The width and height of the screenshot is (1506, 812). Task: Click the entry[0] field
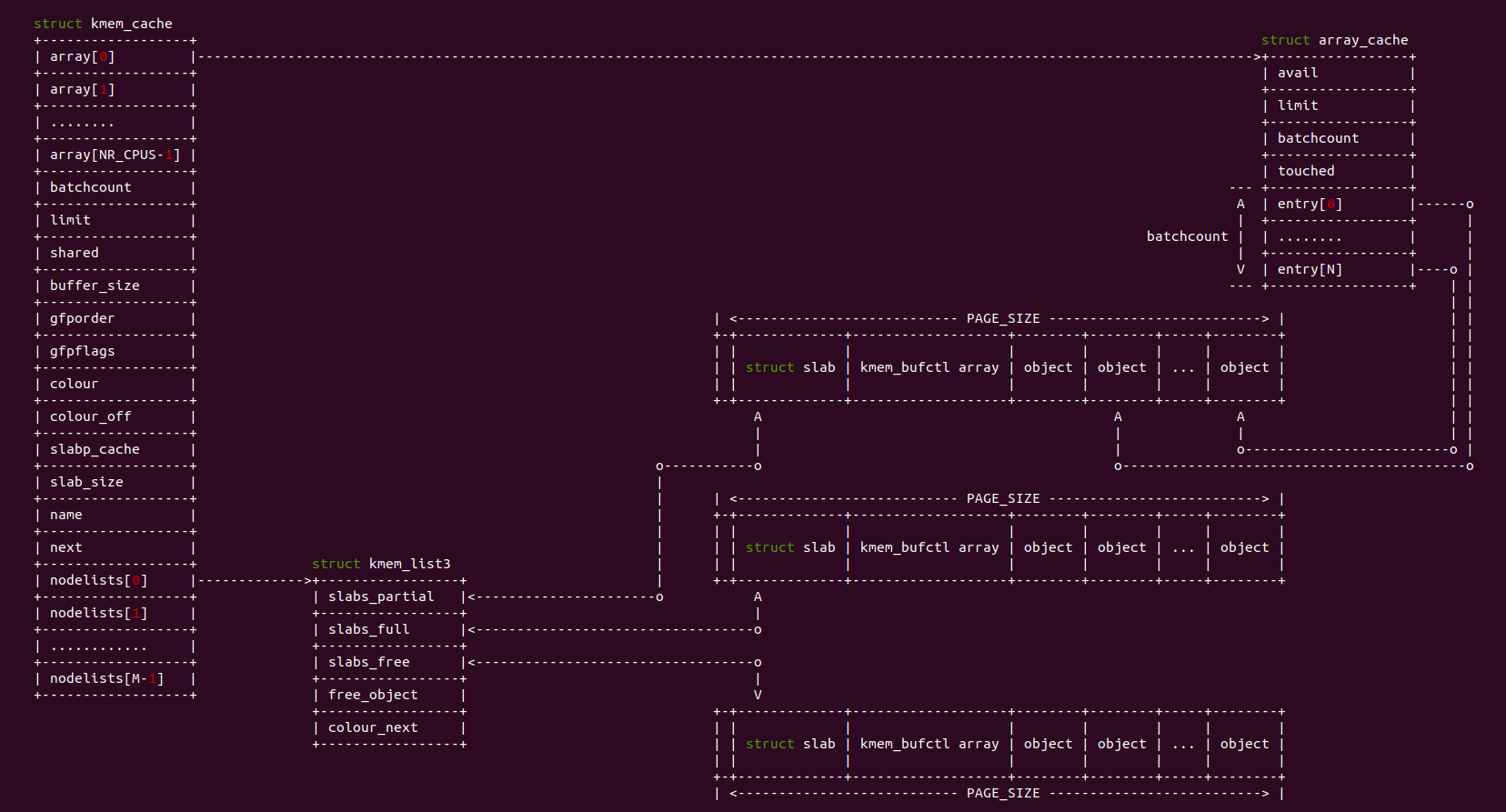pos(1310,204)
